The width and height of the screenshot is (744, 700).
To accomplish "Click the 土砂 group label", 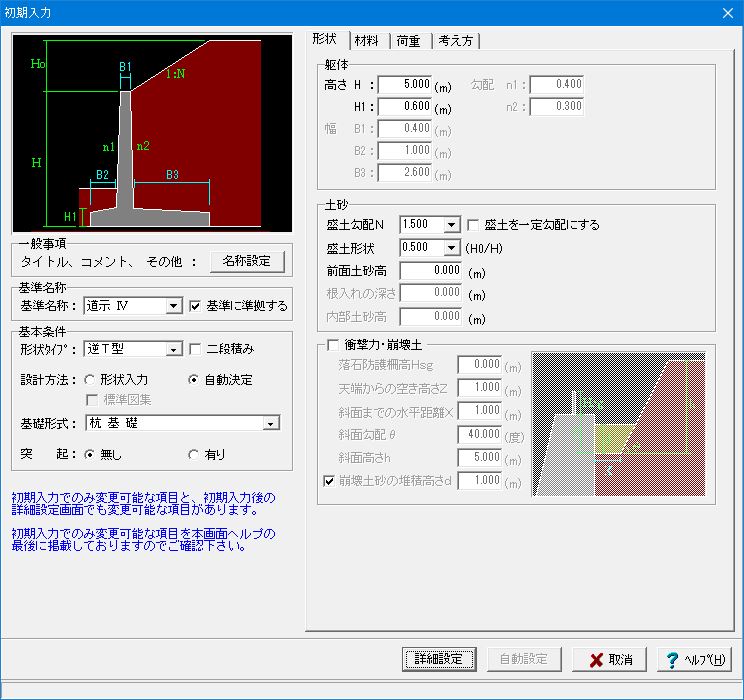I will [x=336, y=205].
